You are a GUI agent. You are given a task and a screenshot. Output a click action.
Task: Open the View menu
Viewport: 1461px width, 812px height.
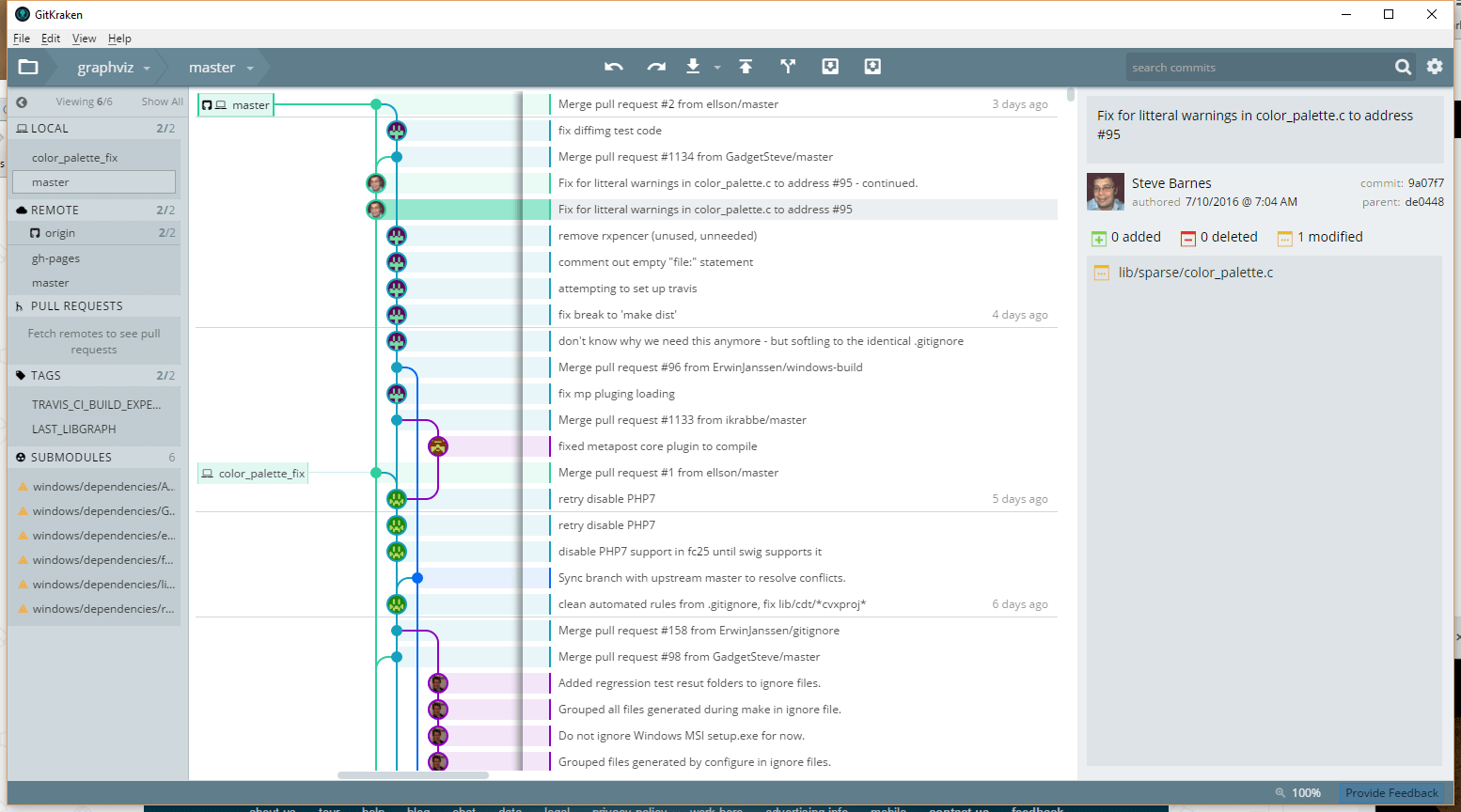[84, 39]
